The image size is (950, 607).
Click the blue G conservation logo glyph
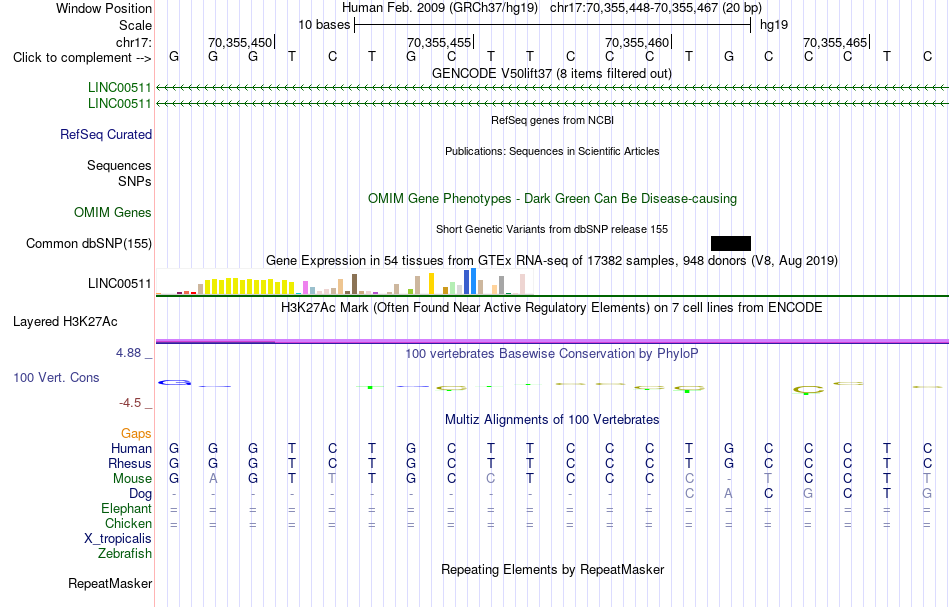174,382
